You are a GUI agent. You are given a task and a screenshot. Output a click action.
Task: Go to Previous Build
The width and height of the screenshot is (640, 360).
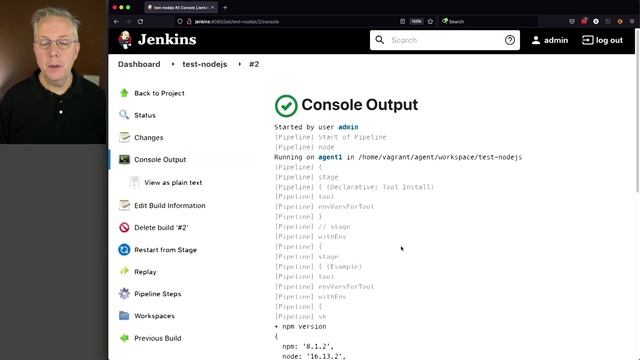click(158, 338)
